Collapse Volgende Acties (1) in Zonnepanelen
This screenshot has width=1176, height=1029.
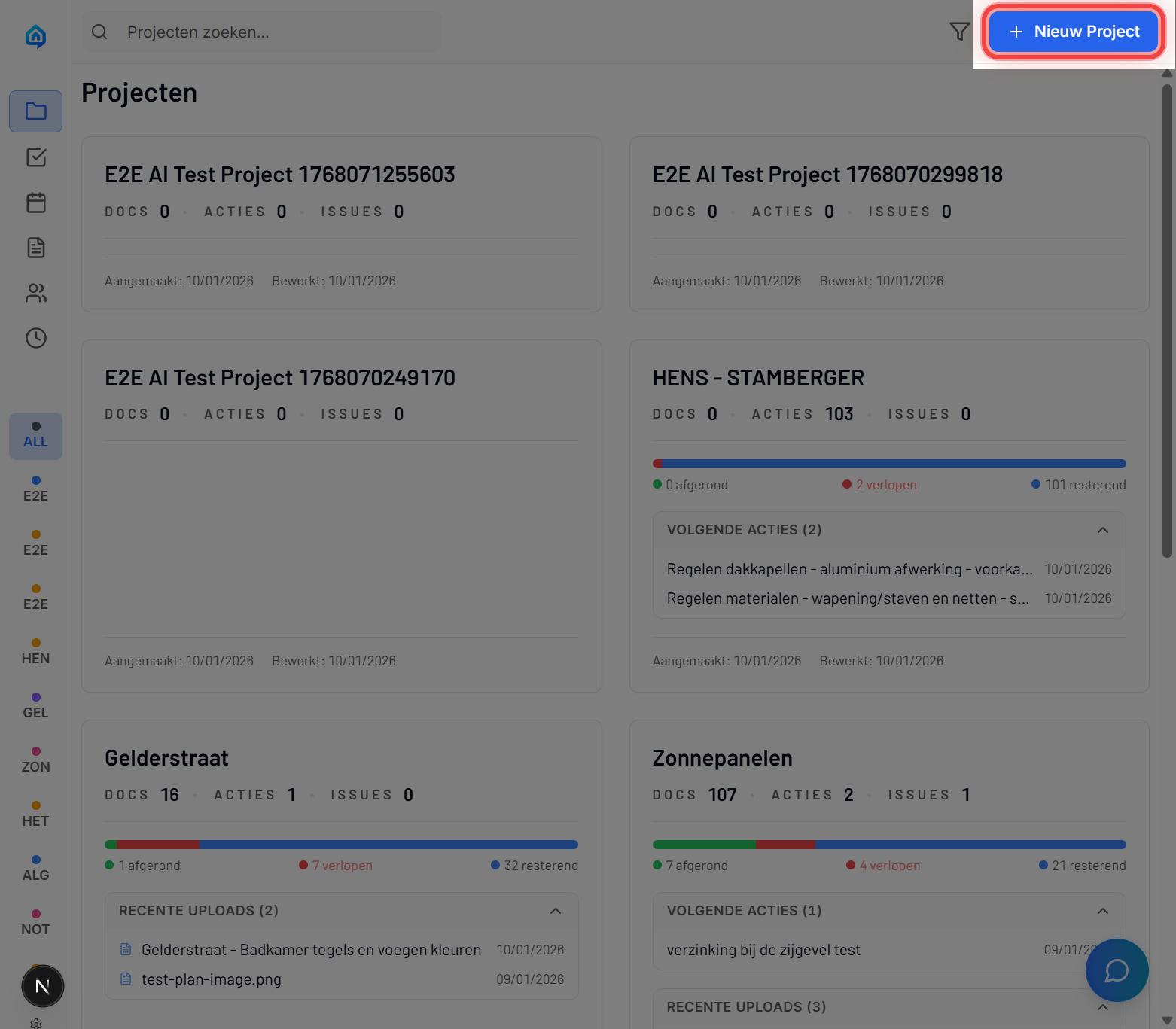pos(1102,911)
